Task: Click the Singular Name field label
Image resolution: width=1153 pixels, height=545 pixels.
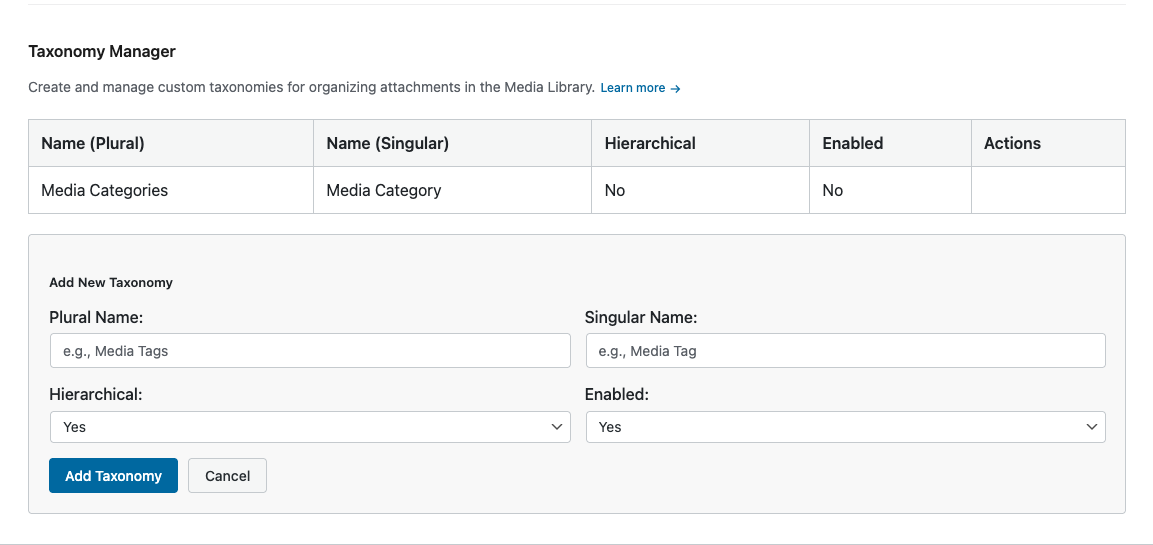Action: [x=641, y=318]
